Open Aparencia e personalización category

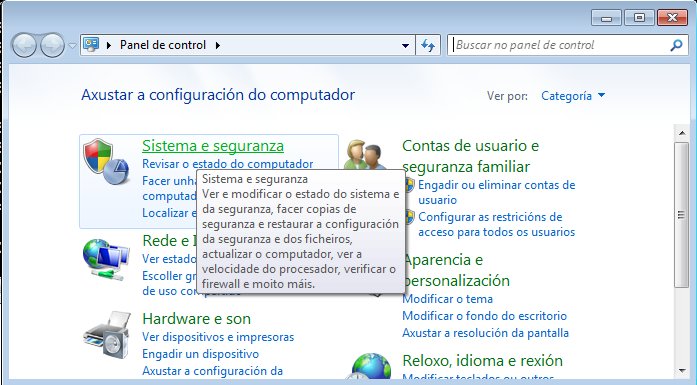coord(456,270)
